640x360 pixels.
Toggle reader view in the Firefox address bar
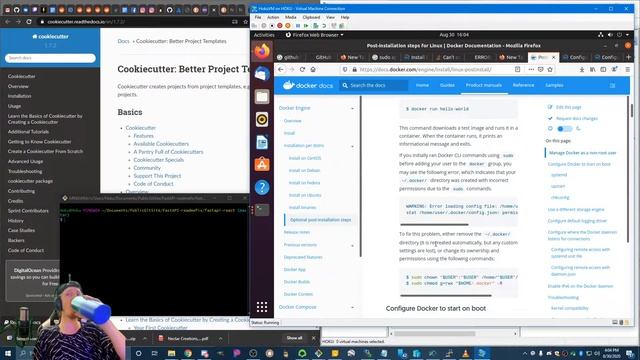click(518, 69)
